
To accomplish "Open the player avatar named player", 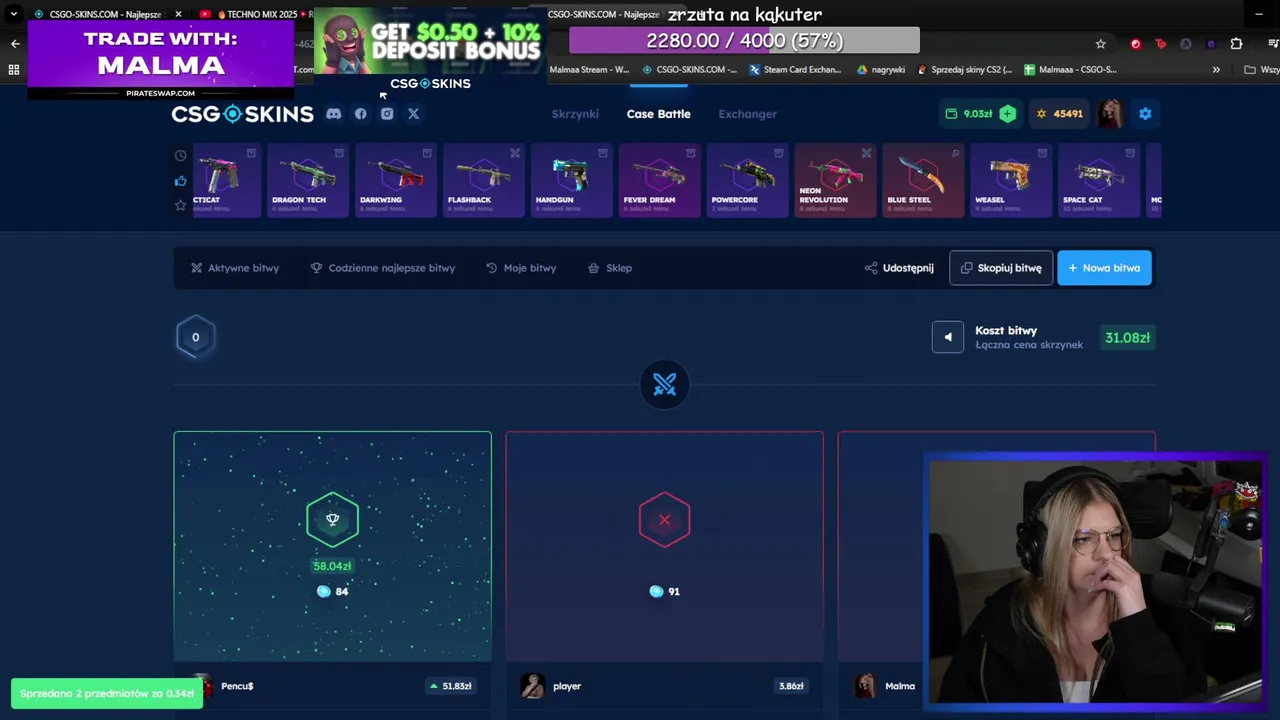I will pyautogui.click(x=532, y=686).
